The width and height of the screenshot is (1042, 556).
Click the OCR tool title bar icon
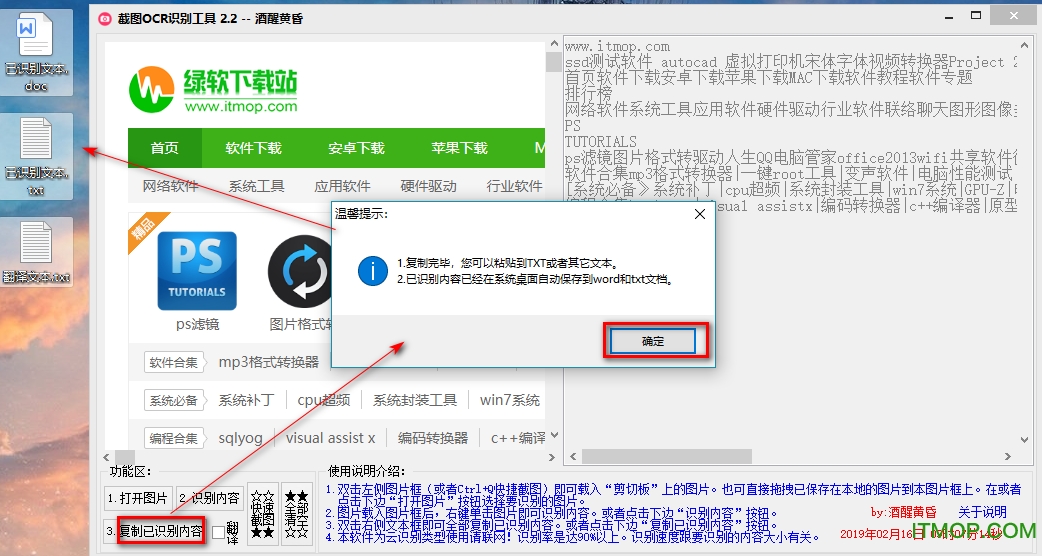coord(104,19)
